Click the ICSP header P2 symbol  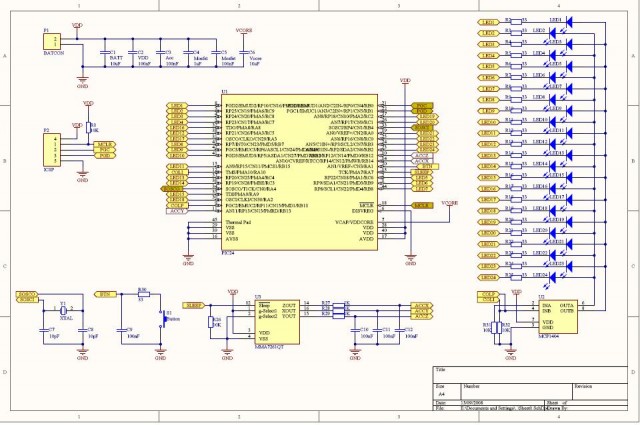[52, 150]
